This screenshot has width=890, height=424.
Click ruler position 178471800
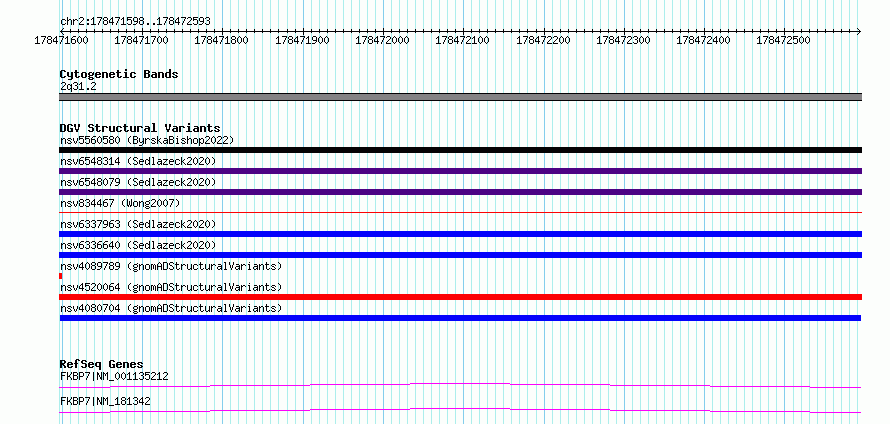click(221, 40)
